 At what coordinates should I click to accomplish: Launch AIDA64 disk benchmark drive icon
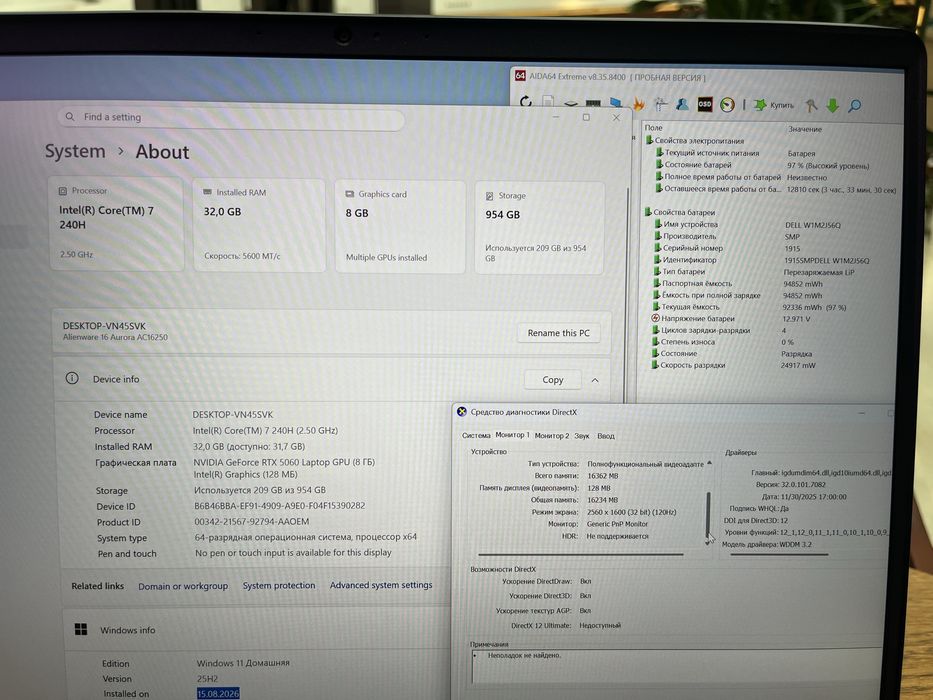point(571,104)
